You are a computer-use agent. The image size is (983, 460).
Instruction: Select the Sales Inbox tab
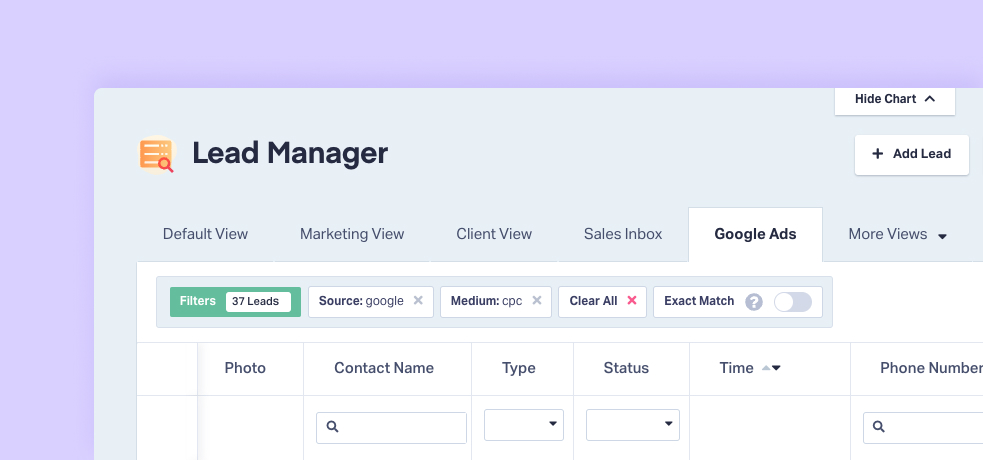coord(623,234)
